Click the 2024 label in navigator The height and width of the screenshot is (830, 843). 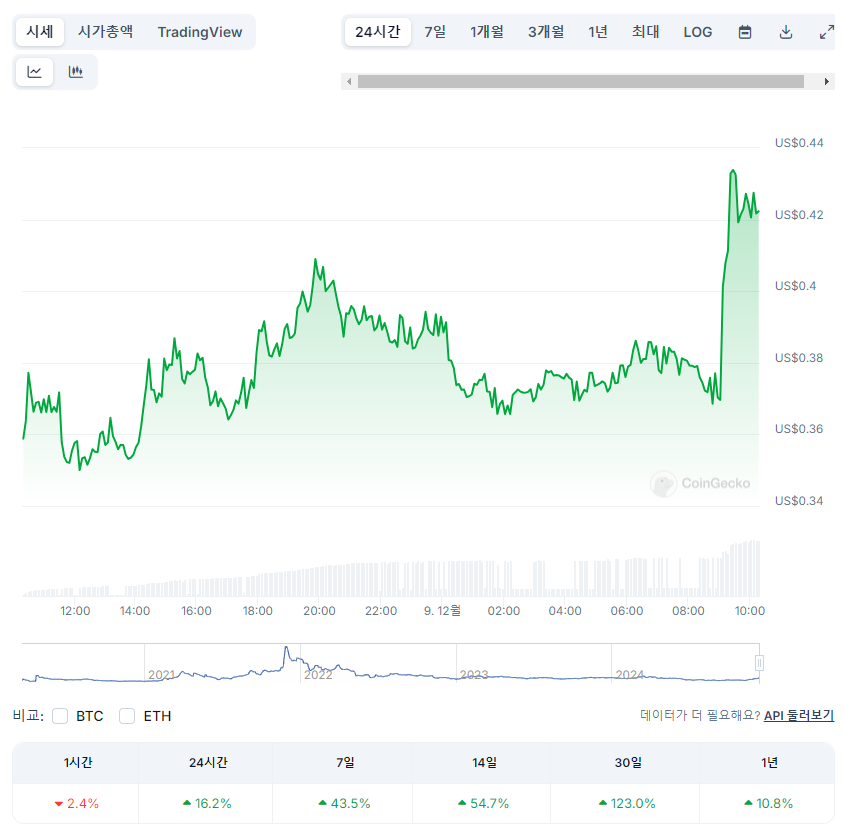pyautogui.click(x=630, y=675)
